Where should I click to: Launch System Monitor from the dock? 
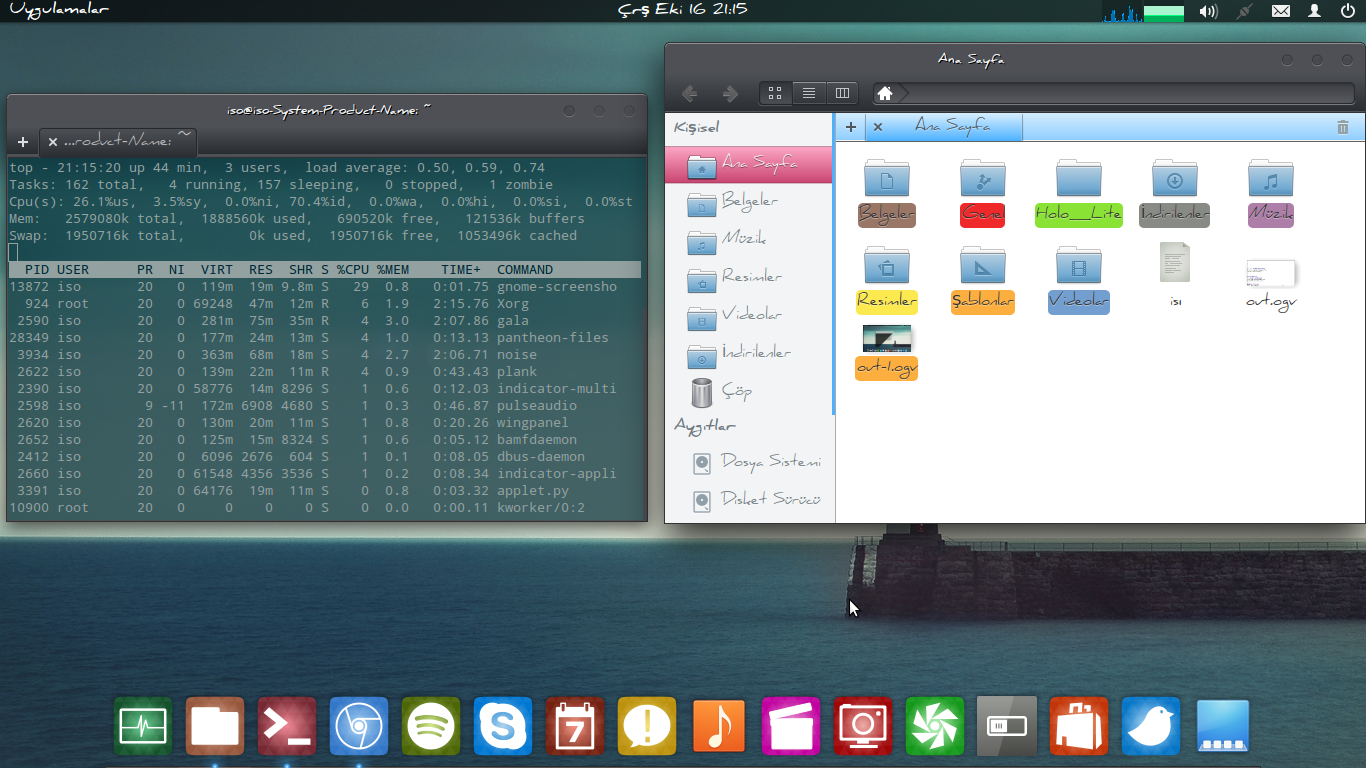(143, 726)
